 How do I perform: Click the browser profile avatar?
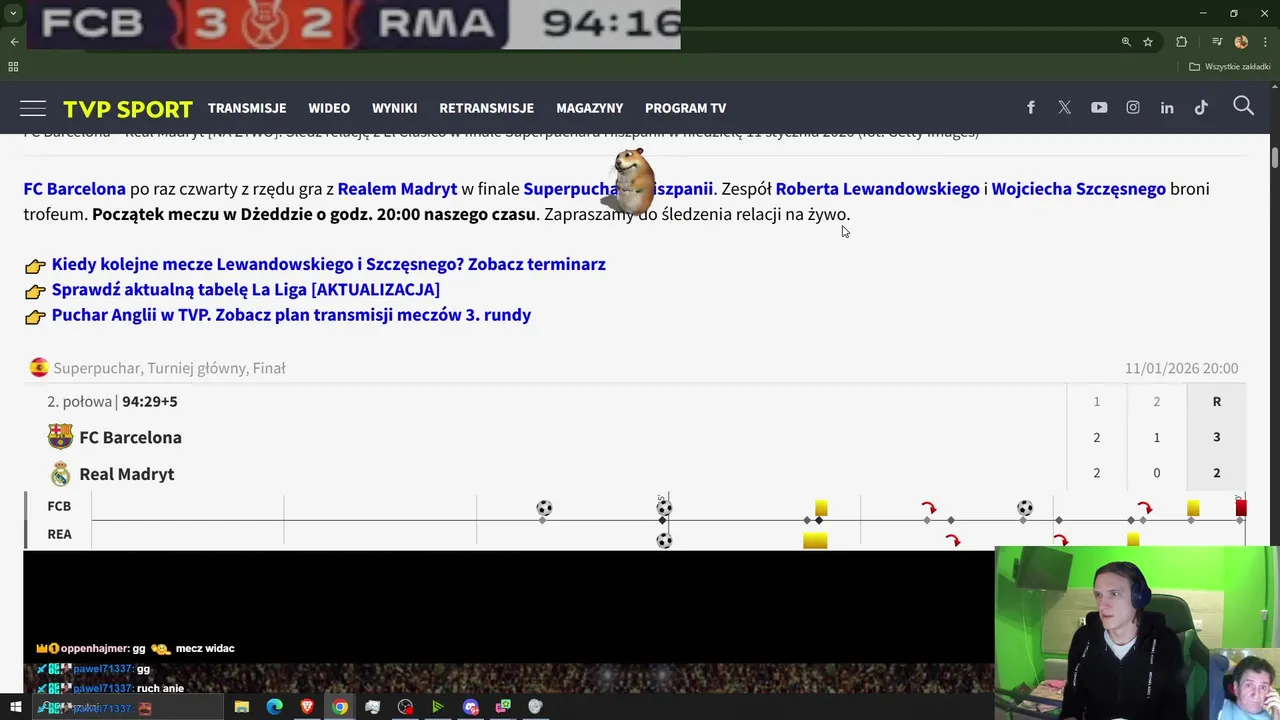1241,42
